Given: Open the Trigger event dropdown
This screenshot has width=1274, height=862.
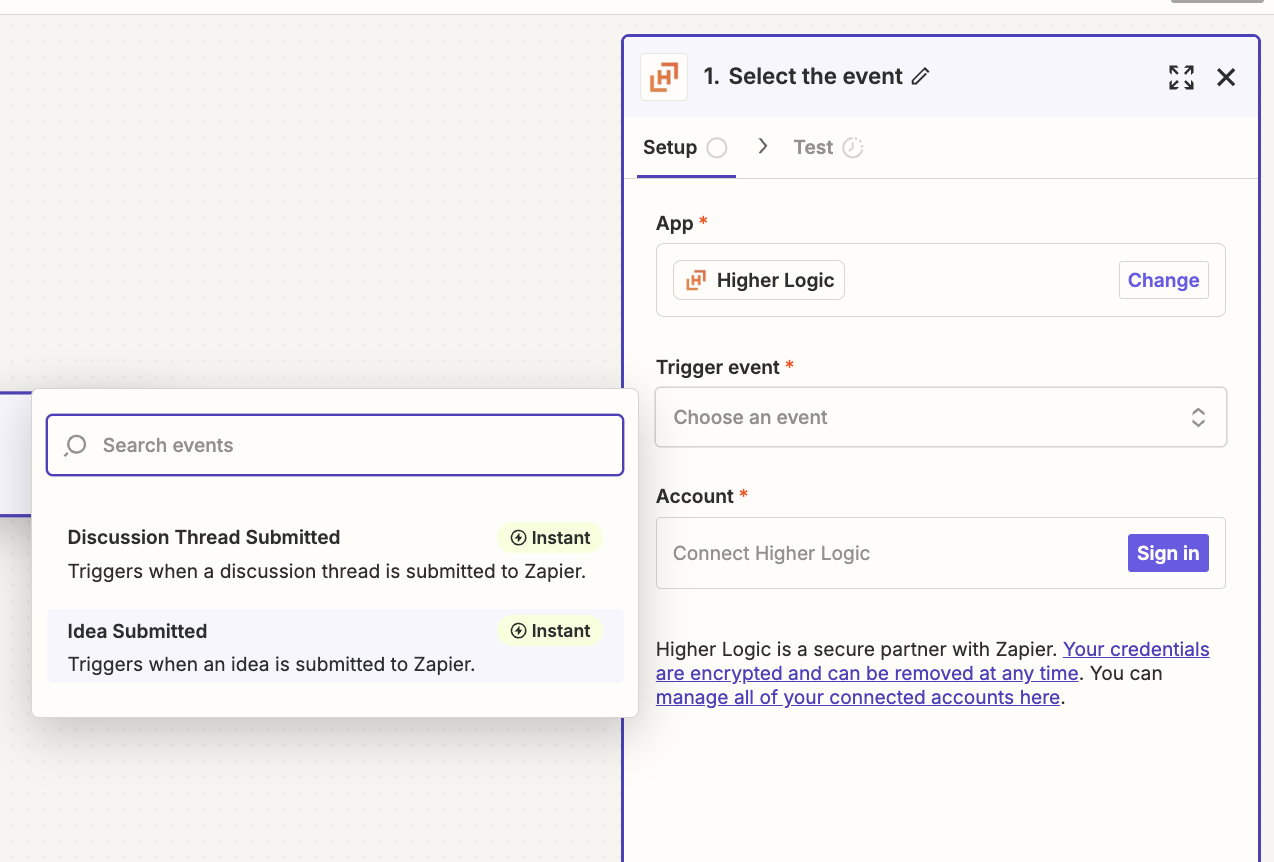Looking at the screenshot, I should (941, 417).
